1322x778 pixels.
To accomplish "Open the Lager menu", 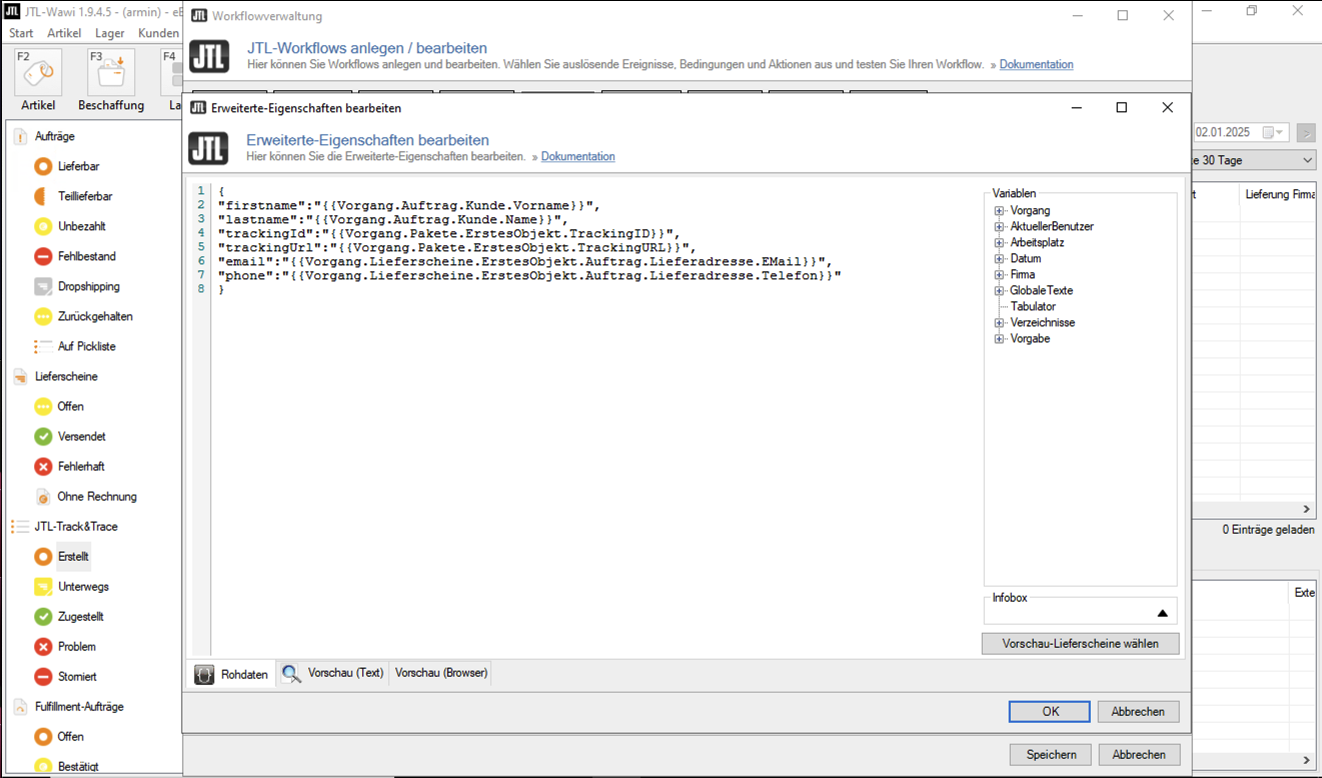I will click(110, 33).
